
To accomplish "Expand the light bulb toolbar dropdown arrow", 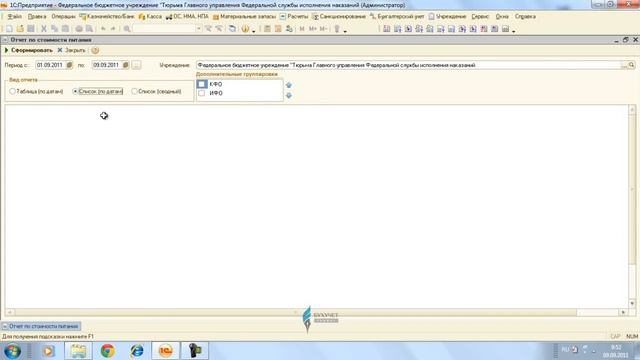I will point(345,31).
